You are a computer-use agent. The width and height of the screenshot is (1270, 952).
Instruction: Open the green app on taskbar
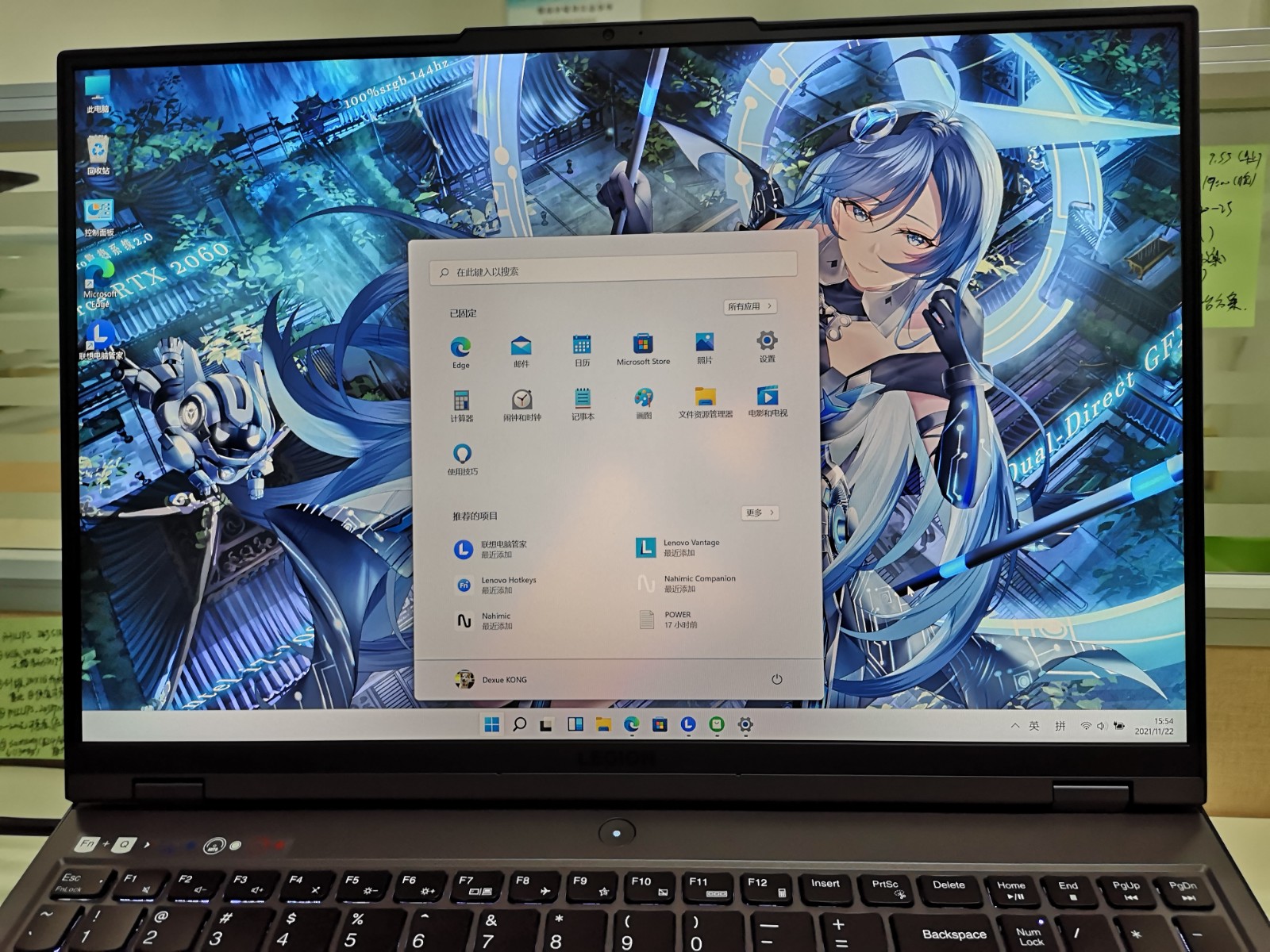pos(716,724)
